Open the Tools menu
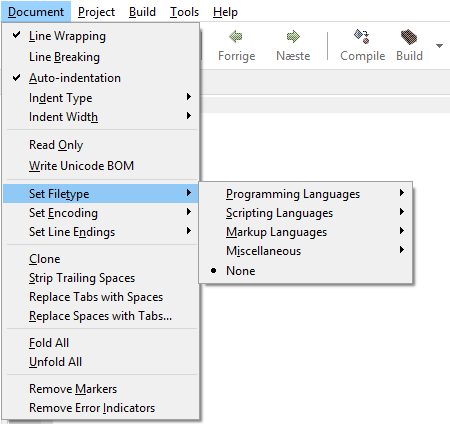The height and width of the screenshot is (424, 450). click(x=184, y=12)
